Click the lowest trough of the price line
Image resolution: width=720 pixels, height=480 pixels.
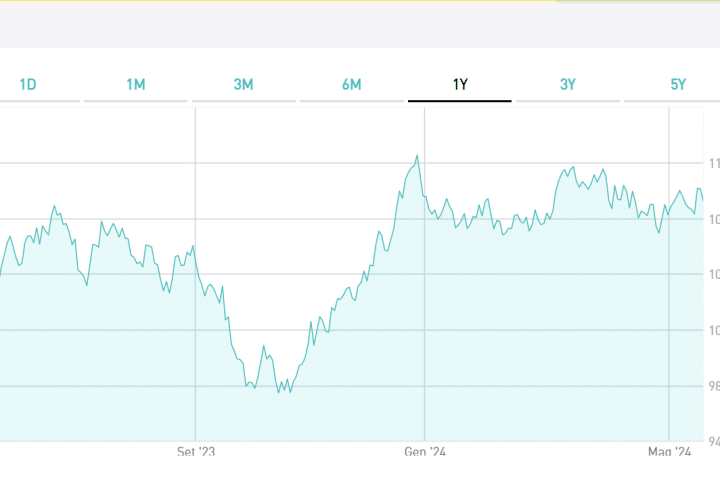click(x=279, y=392)
